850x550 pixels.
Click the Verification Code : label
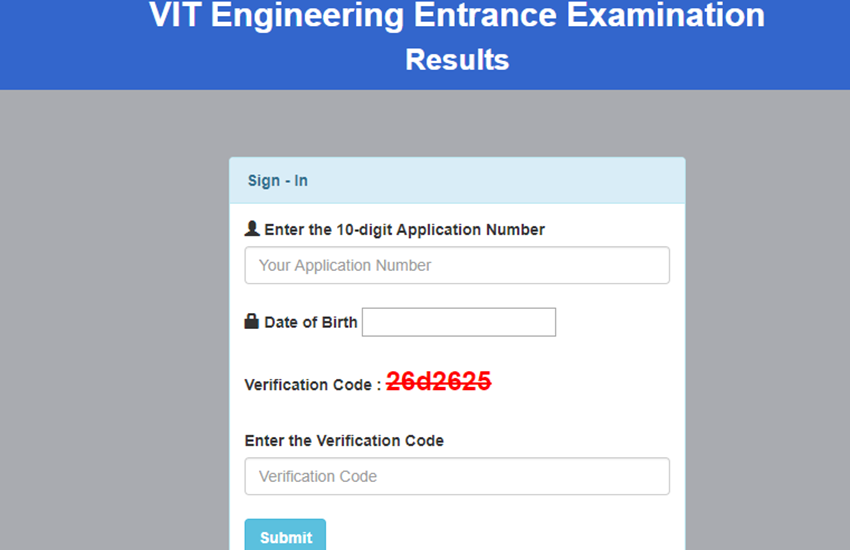(x=312, y=385)
